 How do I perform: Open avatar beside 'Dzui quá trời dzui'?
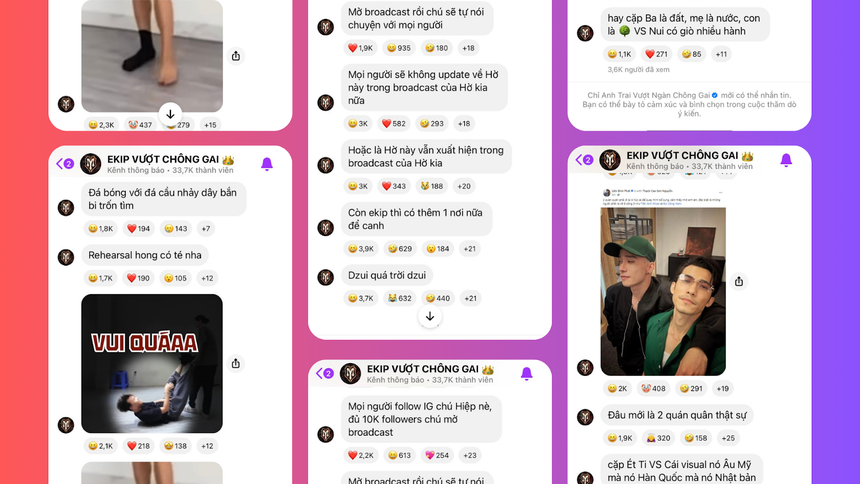(x=326, y=277)
